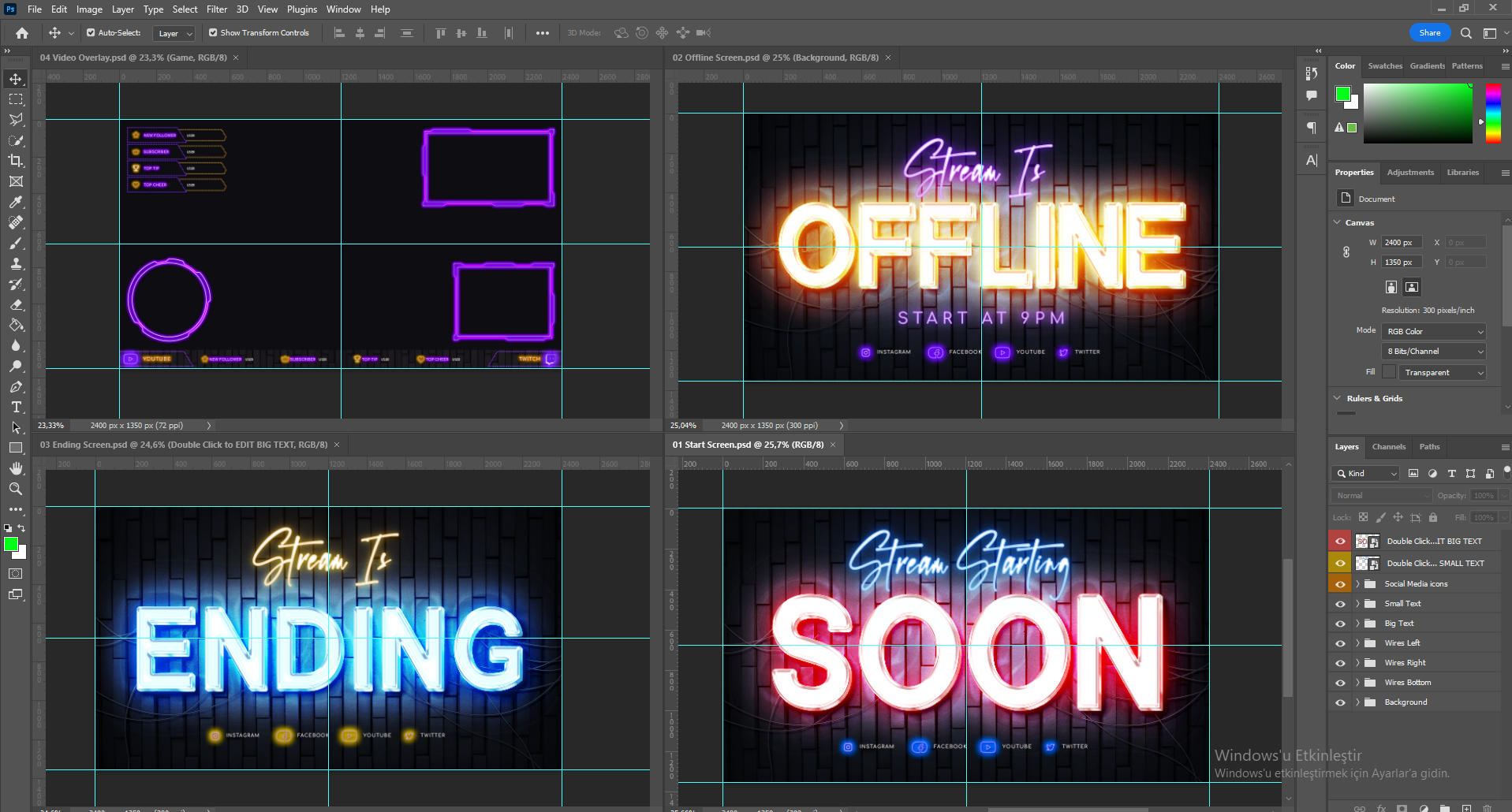Select the Blur tool
Image resolution: width=1512 pixels, height=812 pixels.
point(16,345)
